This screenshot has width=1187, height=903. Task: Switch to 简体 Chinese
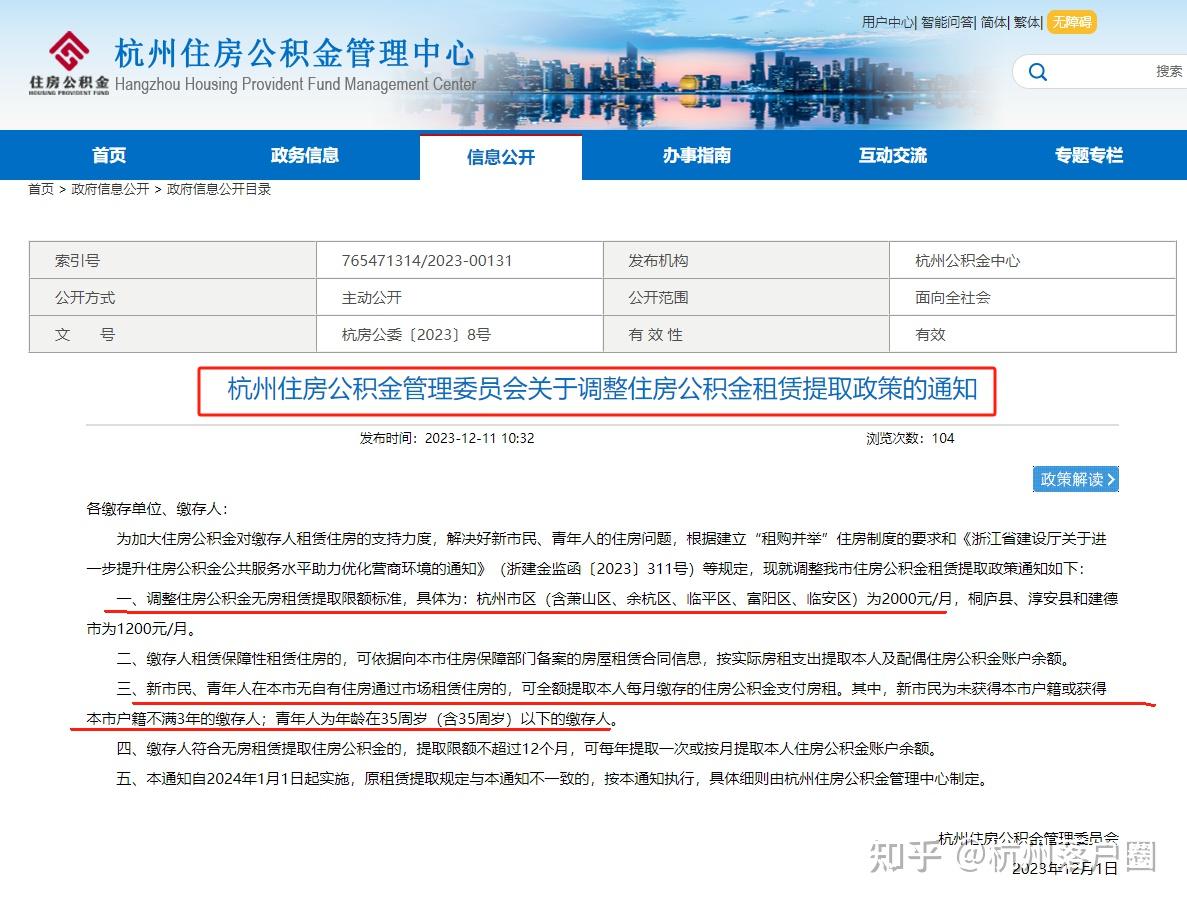[993, 22]
